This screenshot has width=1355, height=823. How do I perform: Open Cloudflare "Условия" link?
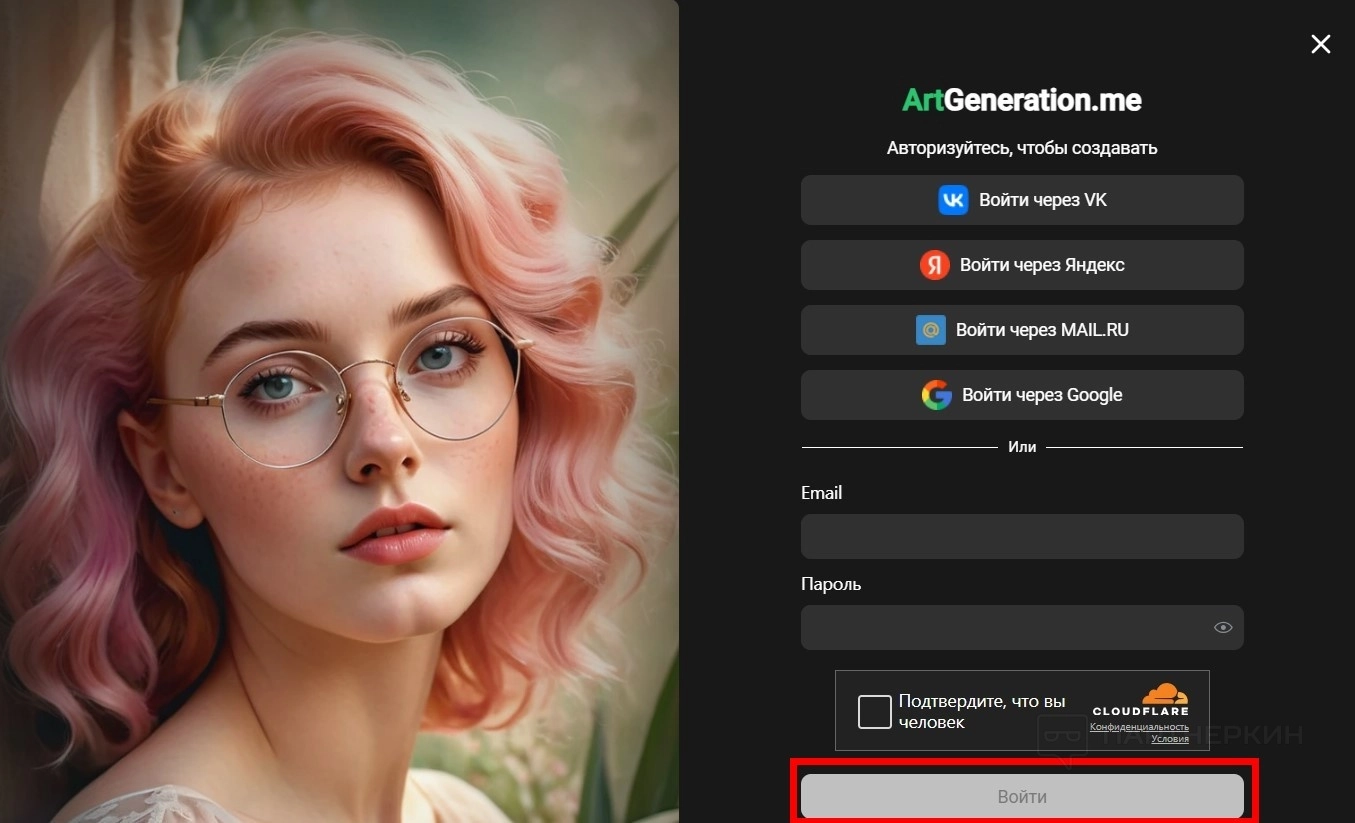[x=1170, y=739]
